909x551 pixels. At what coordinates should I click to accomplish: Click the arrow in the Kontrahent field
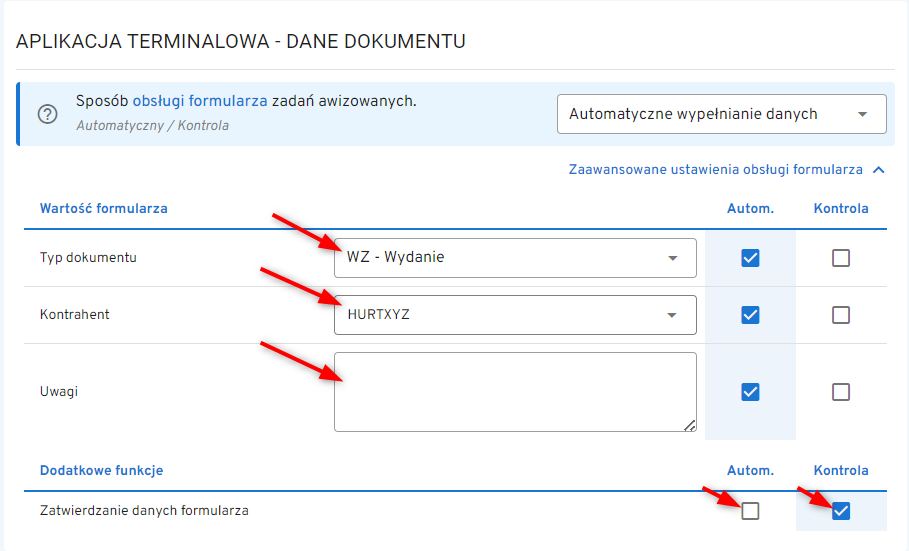pyautogui.click(x=672, y=316)
